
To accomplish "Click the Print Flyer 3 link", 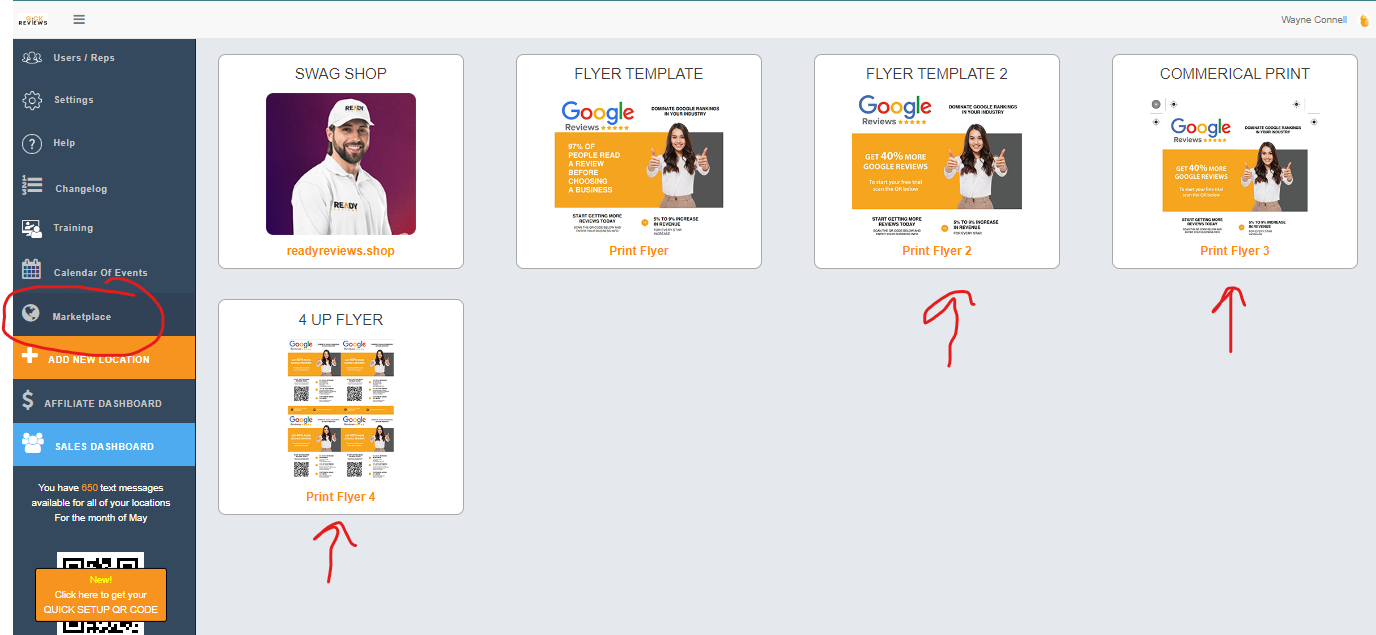I will coord(1234,251).
